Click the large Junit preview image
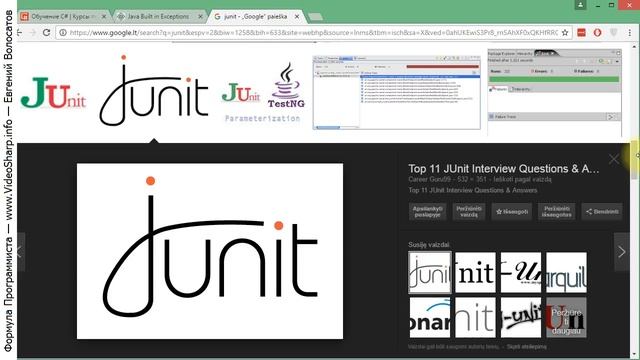 point(210,251)
